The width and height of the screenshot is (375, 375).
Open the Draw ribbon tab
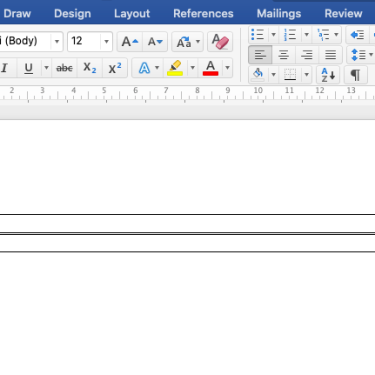(x=17, y=14)
